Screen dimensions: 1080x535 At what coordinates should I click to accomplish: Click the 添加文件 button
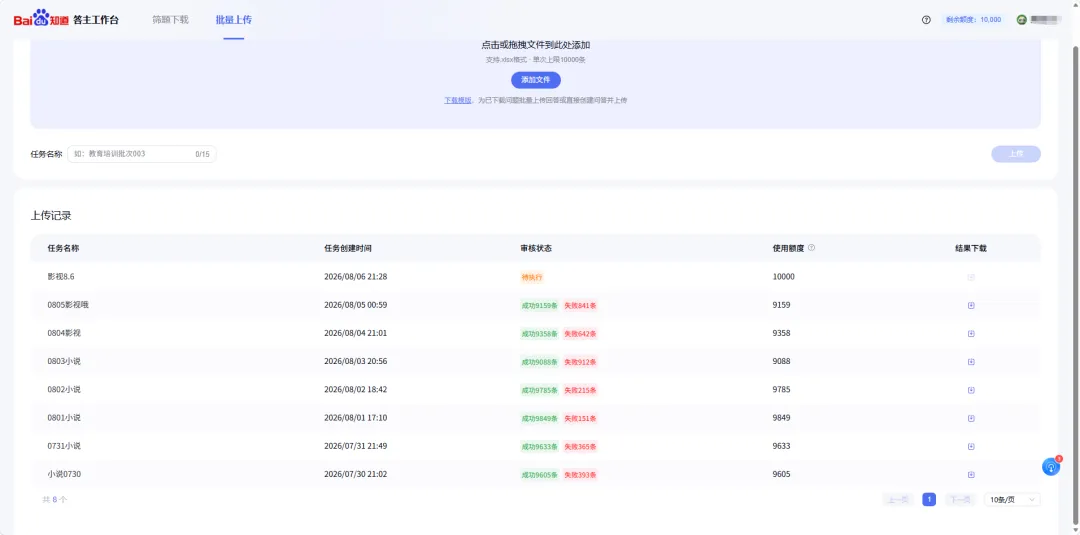click(x=536, y=80)
